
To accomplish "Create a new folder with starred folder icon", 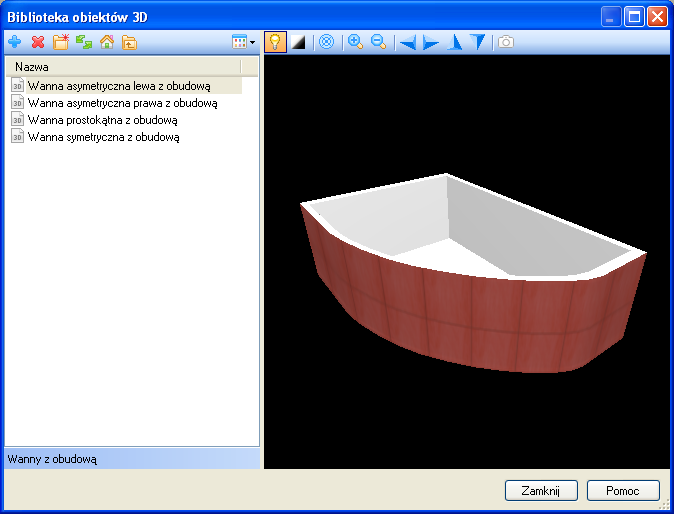I will [x=61, y=42].
